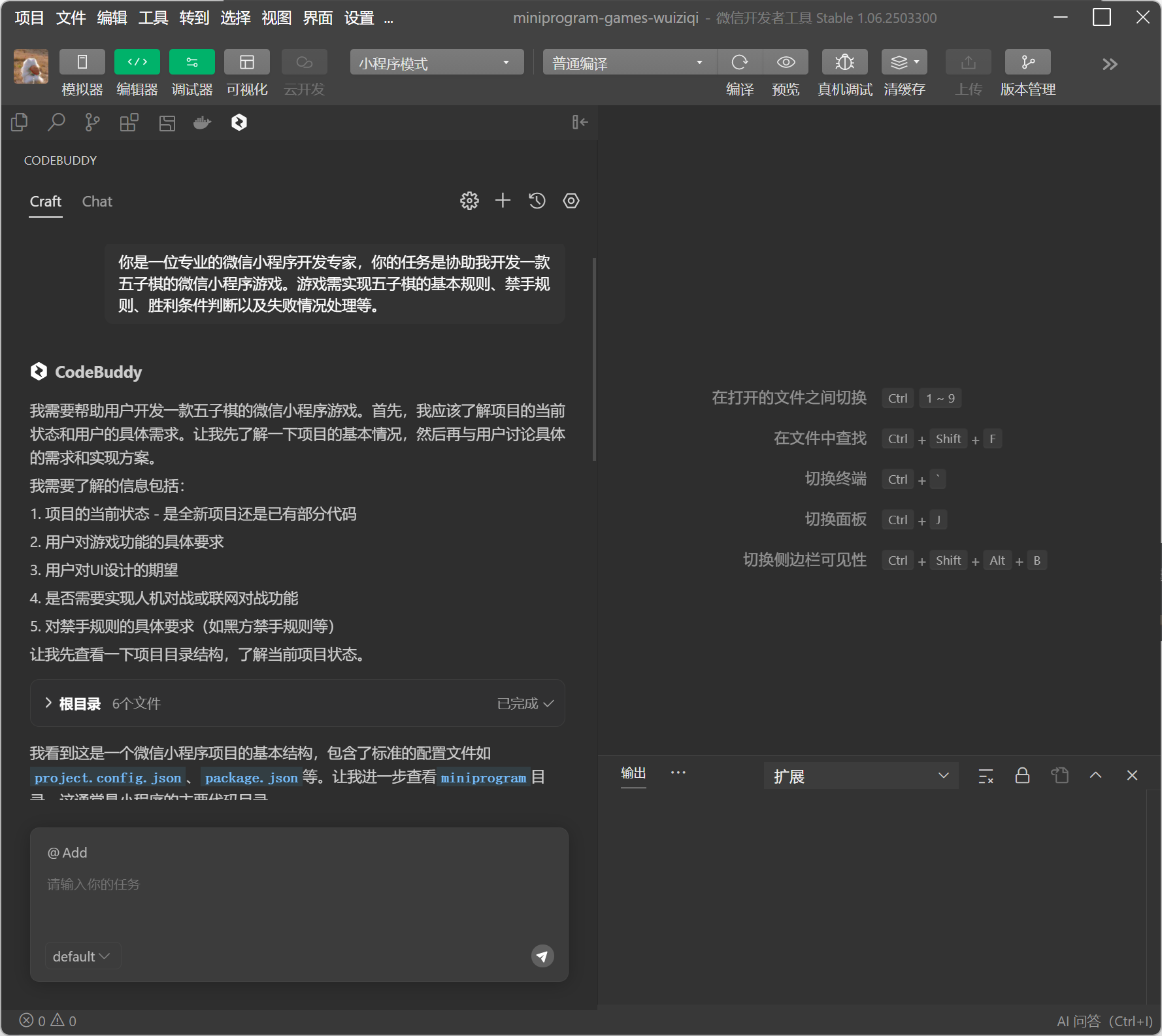Open the CodeBuddy sidebar icon

click(239, 122)
